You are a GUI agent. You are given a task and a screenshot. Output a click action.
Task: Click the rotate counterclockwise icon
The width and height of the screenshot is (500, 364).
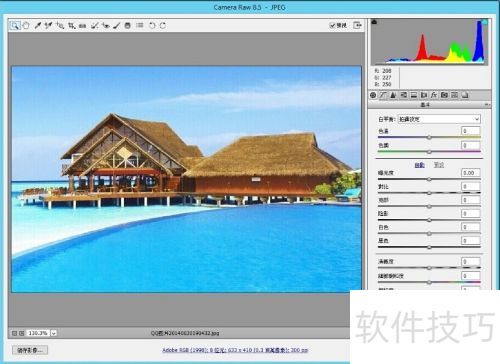pyautogui.click(x=152, y=25)
